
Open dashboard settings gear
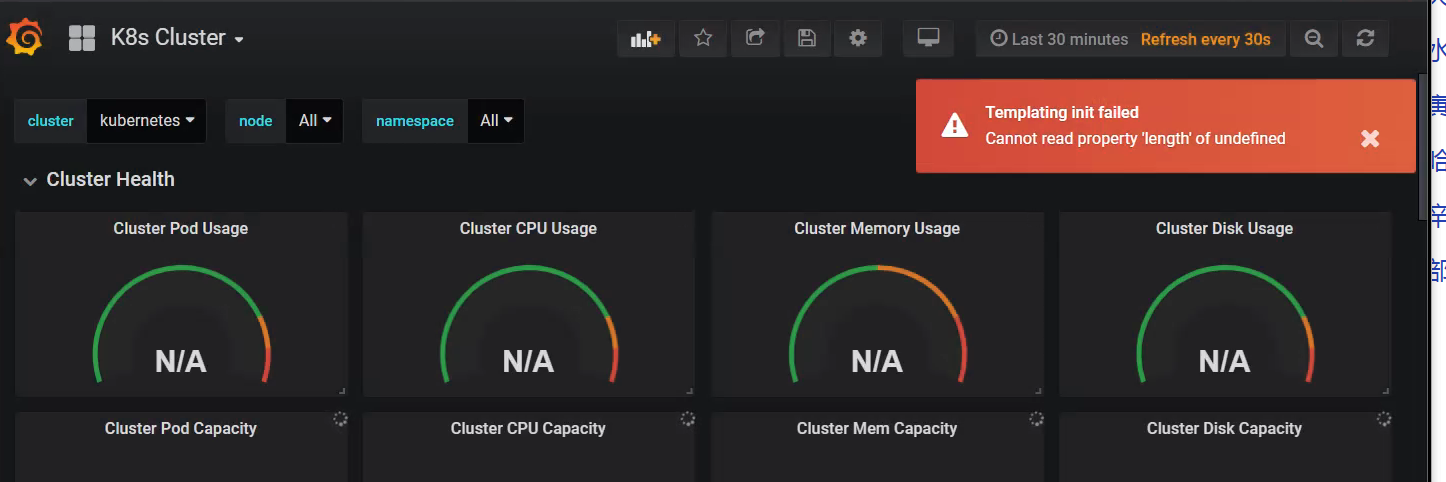tap(858, 39)
